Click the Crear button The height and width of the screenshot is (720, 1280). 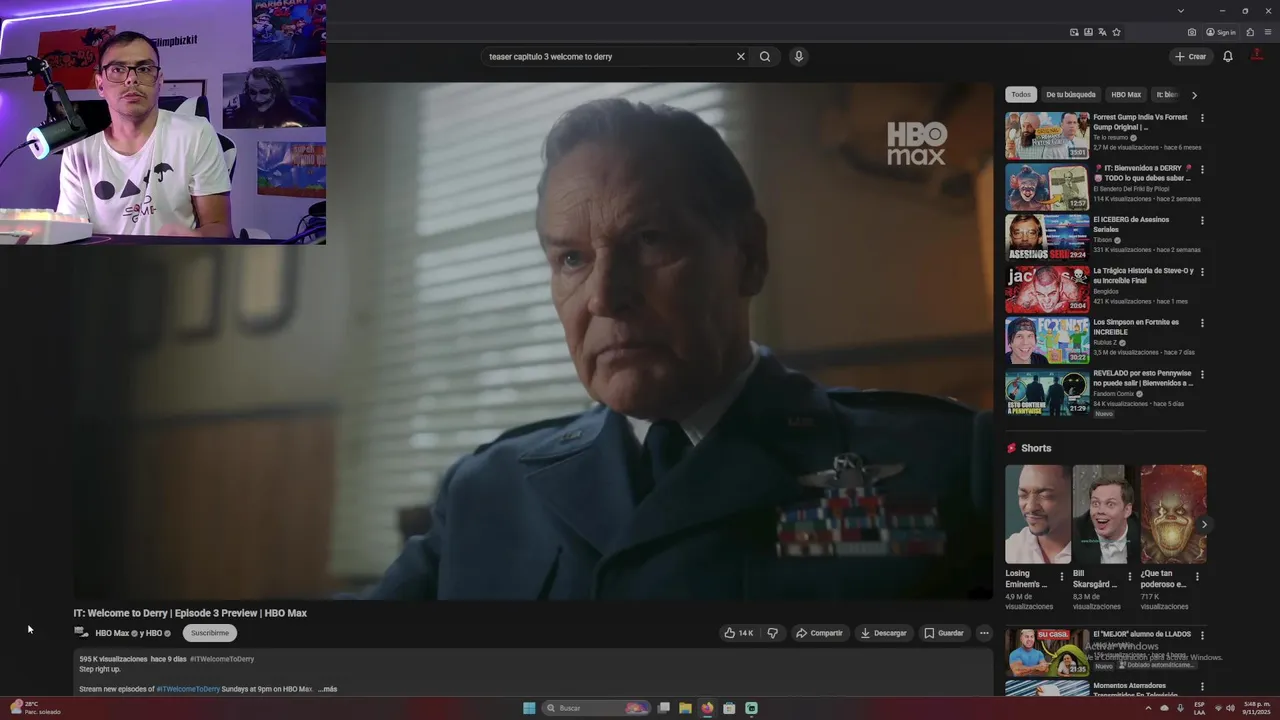pyautogui.click(x=1190, y=57)
